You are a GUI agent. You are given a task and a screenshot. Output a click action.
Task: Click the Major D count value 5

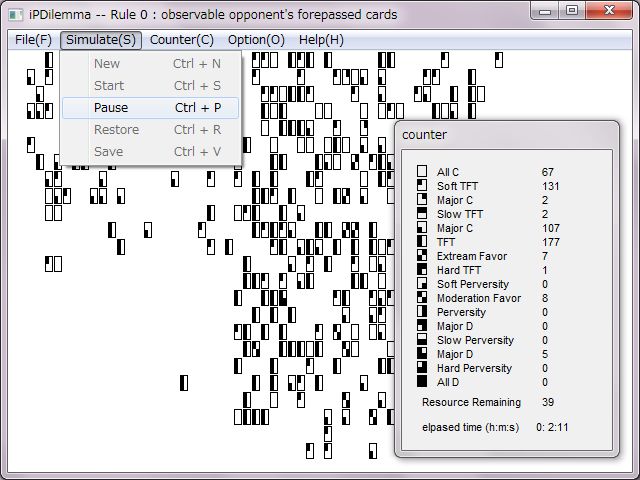click(x=545, y=354)
